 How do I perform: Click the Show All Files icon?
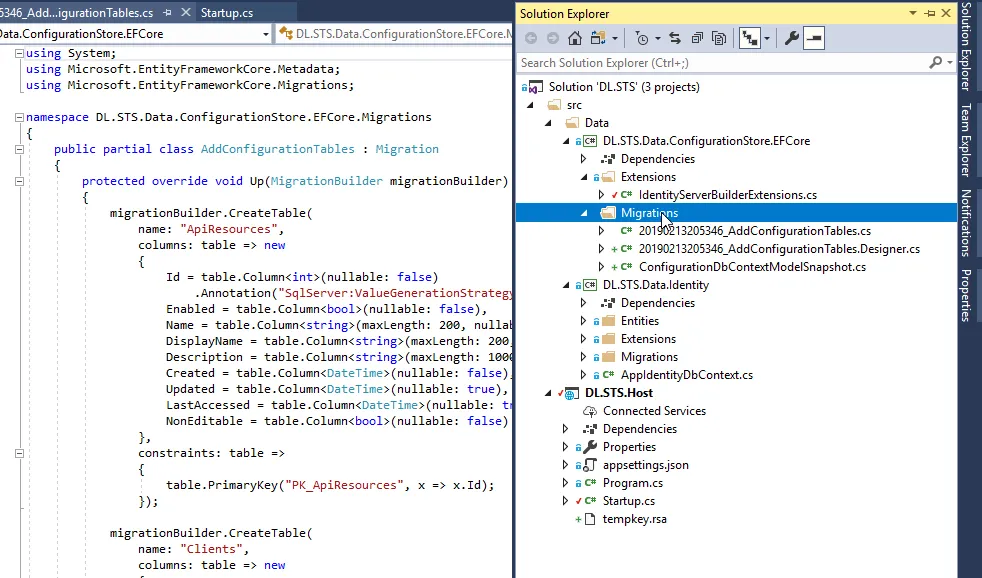719,38
